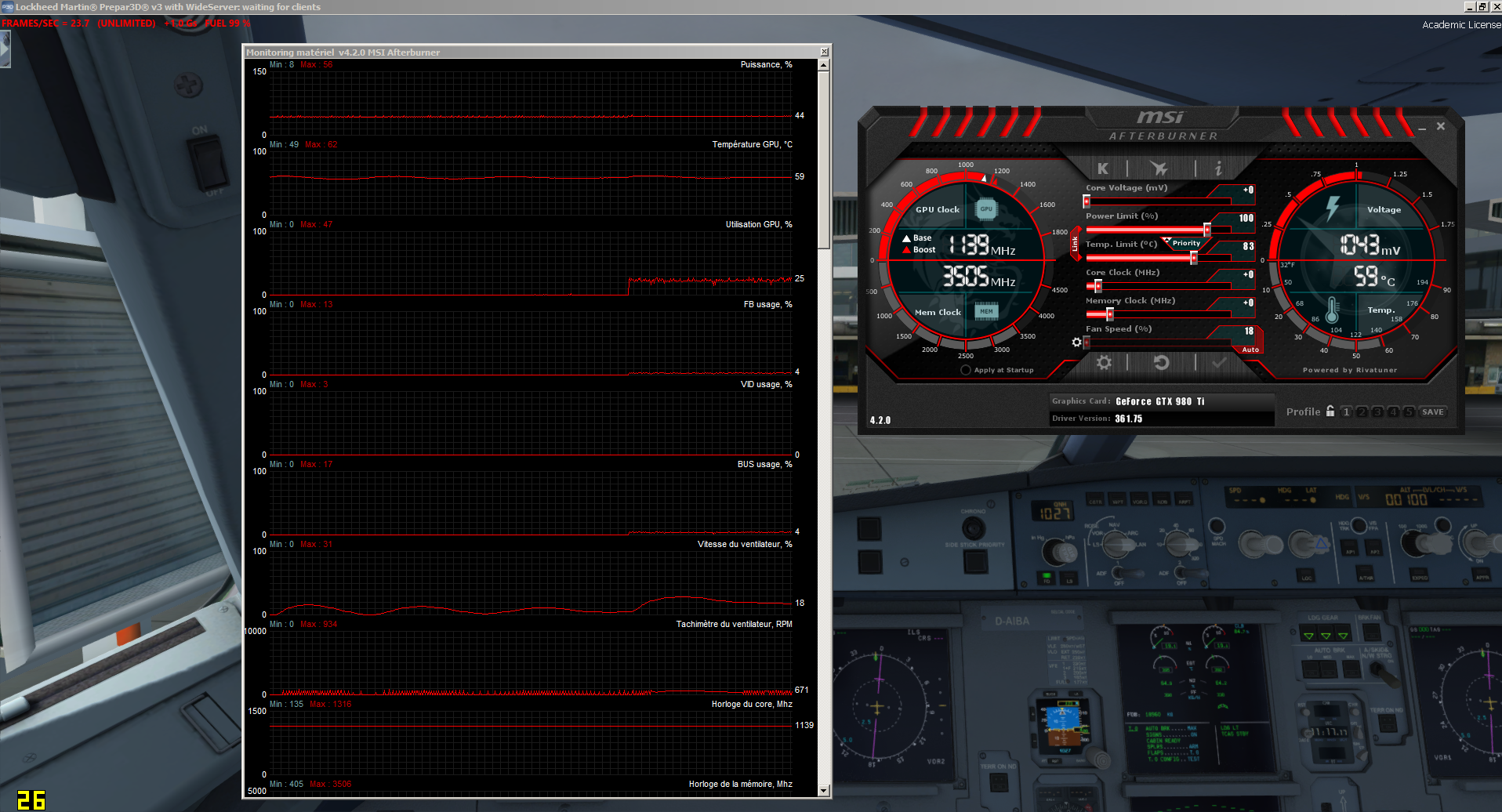Click the Prepar3D title bar app icon
Viewport: 1502px width, 812px height.
click(x=7, y=6)
